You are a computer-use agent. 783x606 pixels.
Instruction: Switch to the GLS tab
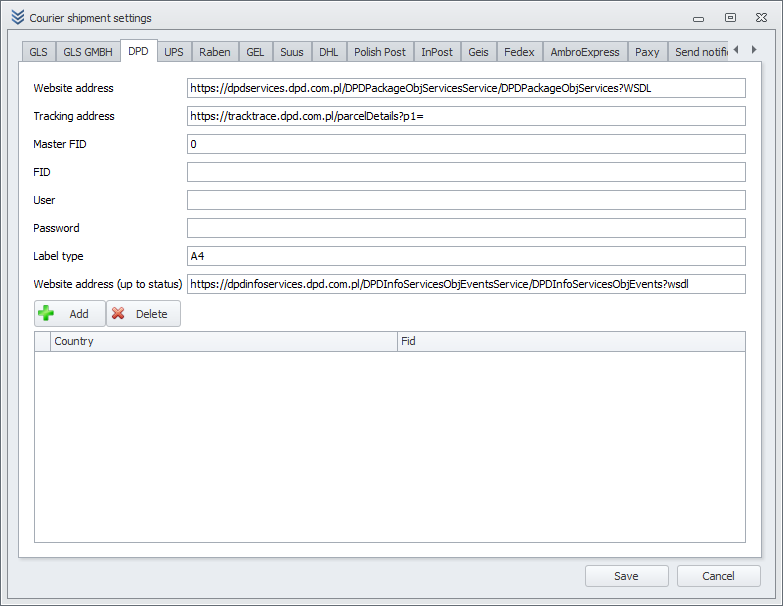(38, 52)
